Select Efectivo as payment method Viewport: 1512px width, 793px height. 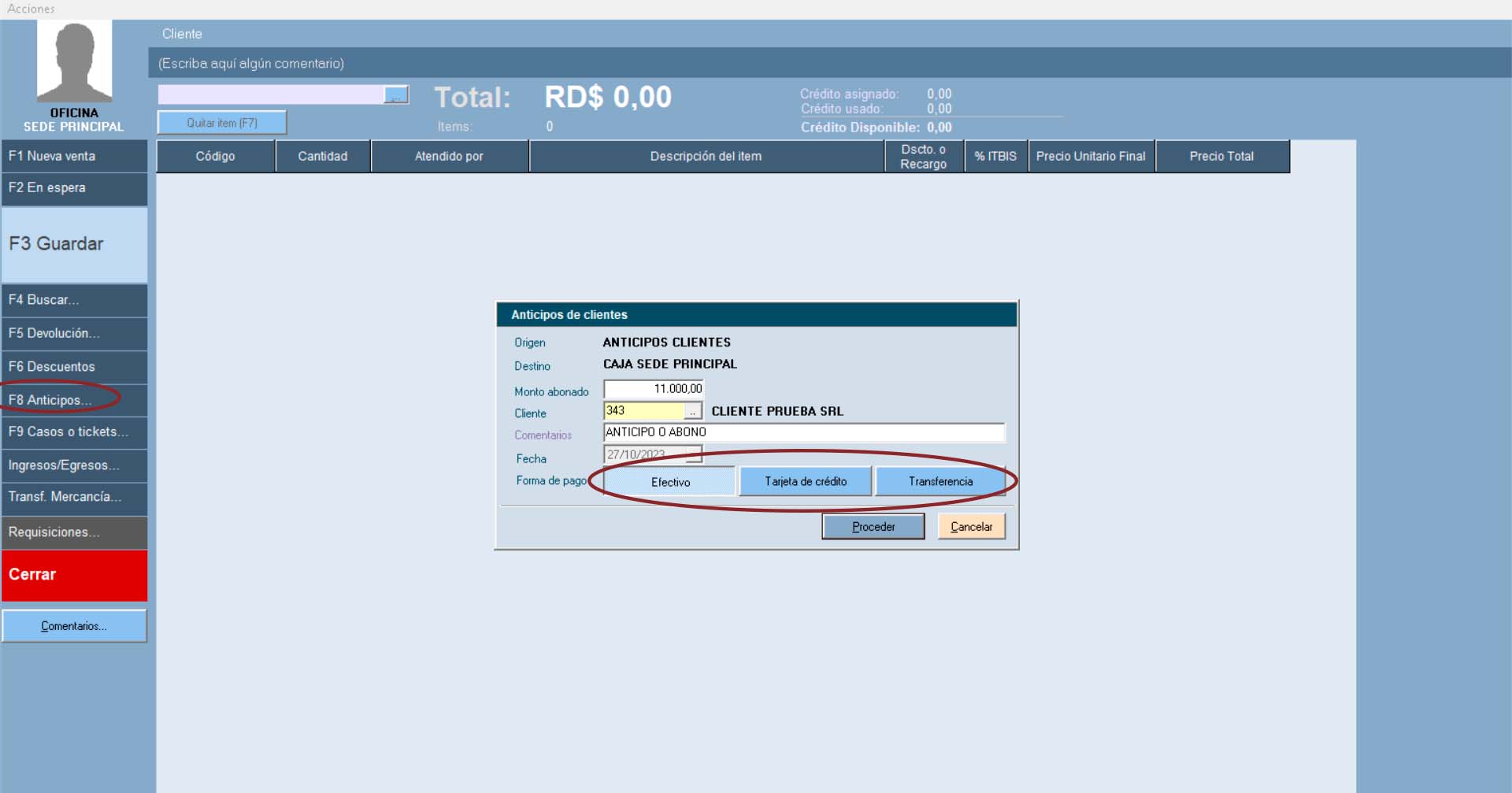(669, 481)
